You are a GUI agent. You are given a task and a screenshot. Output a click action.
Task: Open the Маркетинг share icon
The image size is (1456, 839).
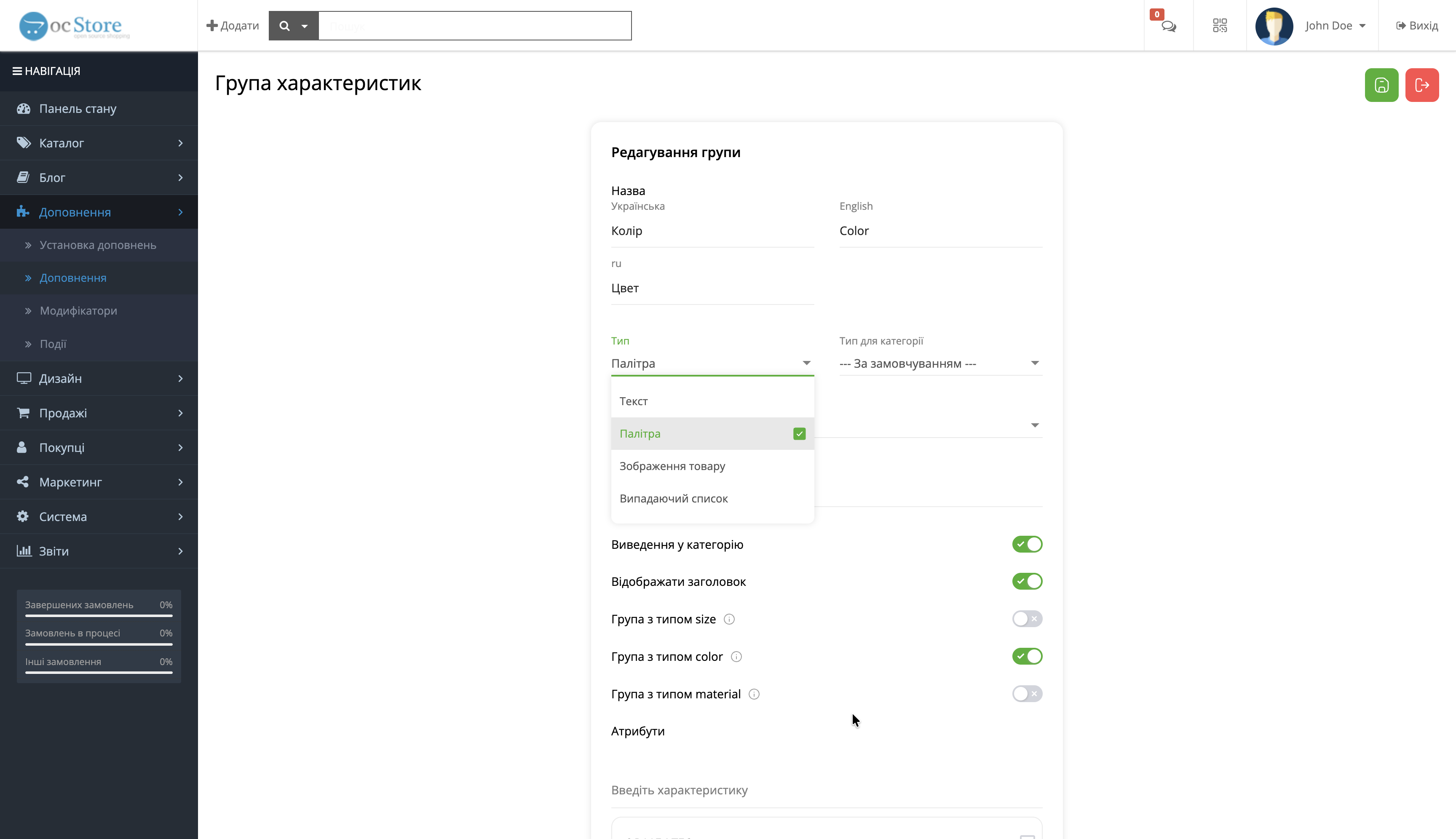pos(24,482)
